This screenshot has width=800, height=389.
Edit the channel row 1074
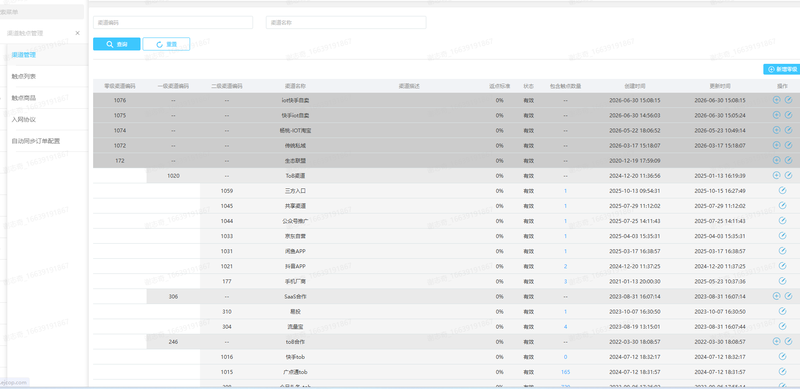point(788,130)
